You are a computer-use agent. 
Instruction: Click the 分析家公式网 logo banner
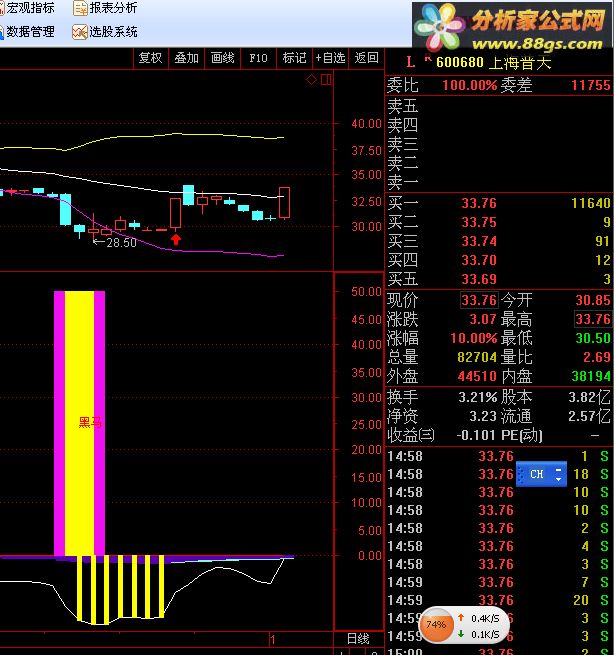[513, 26]
